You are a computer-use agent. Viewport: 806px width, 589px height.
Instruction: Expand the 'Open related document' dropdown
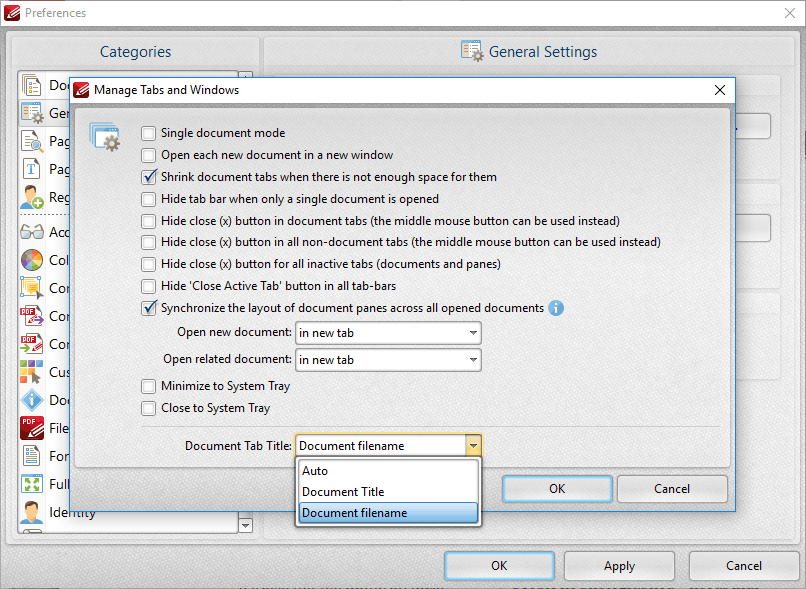pos(387,360)
